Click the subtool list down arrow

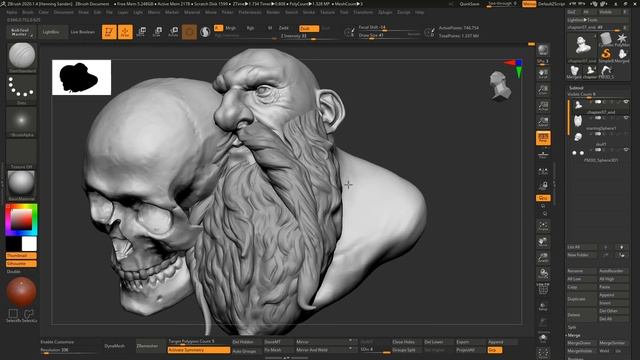tap(622, 247)
